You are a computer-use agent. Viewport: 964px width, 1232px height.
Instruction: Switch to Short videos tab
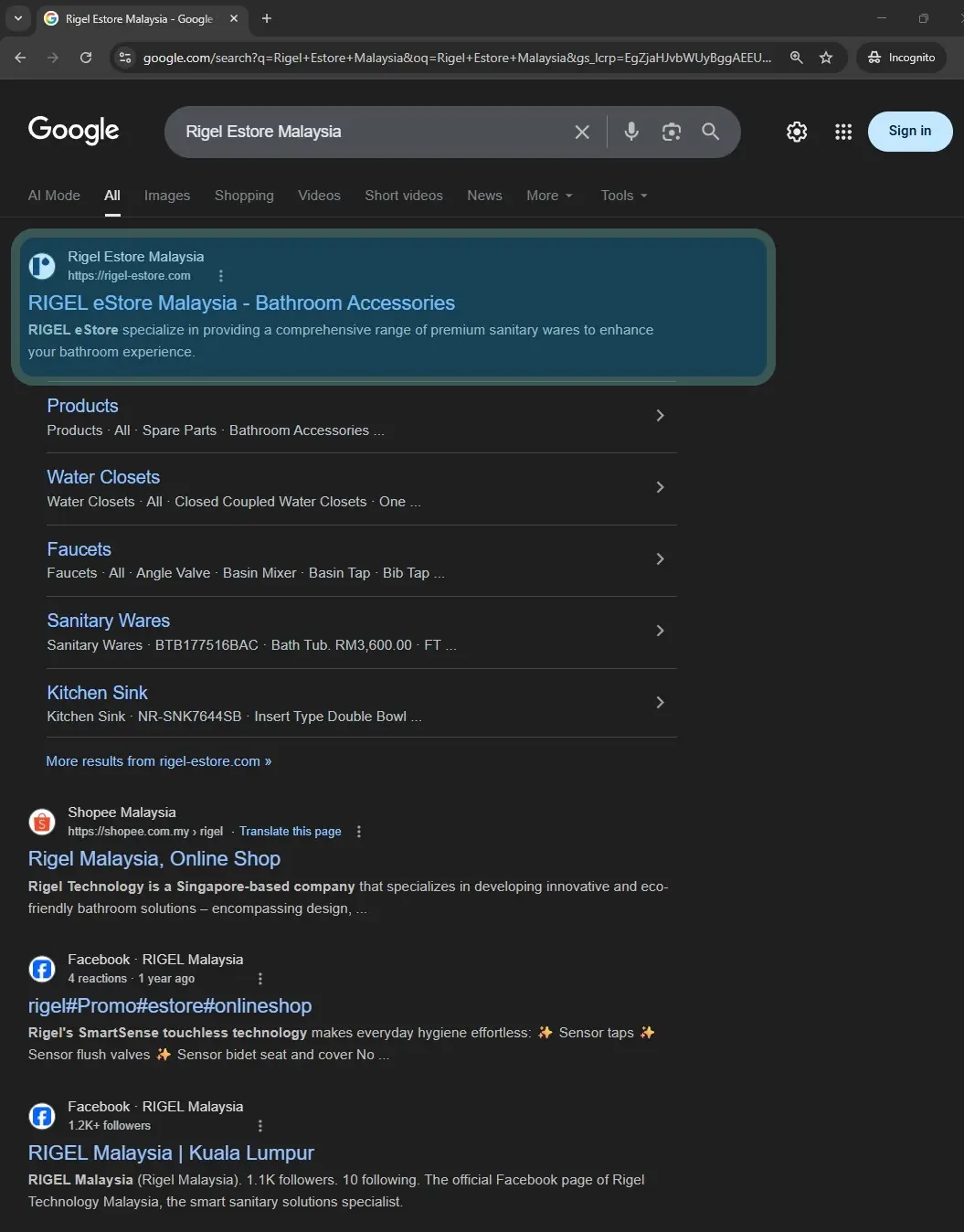coord(404,196)
